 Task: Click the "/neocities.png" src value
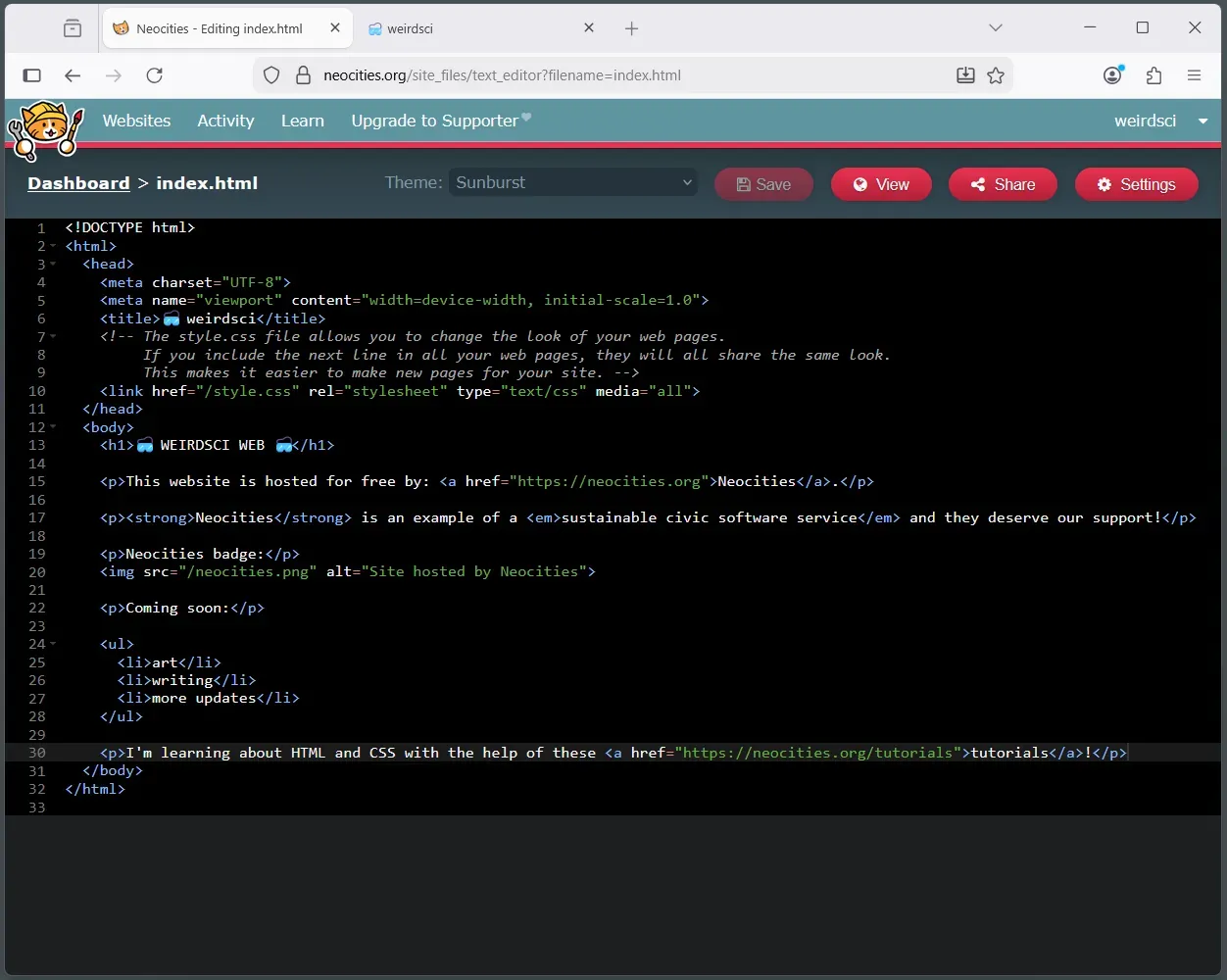(248, 571)
